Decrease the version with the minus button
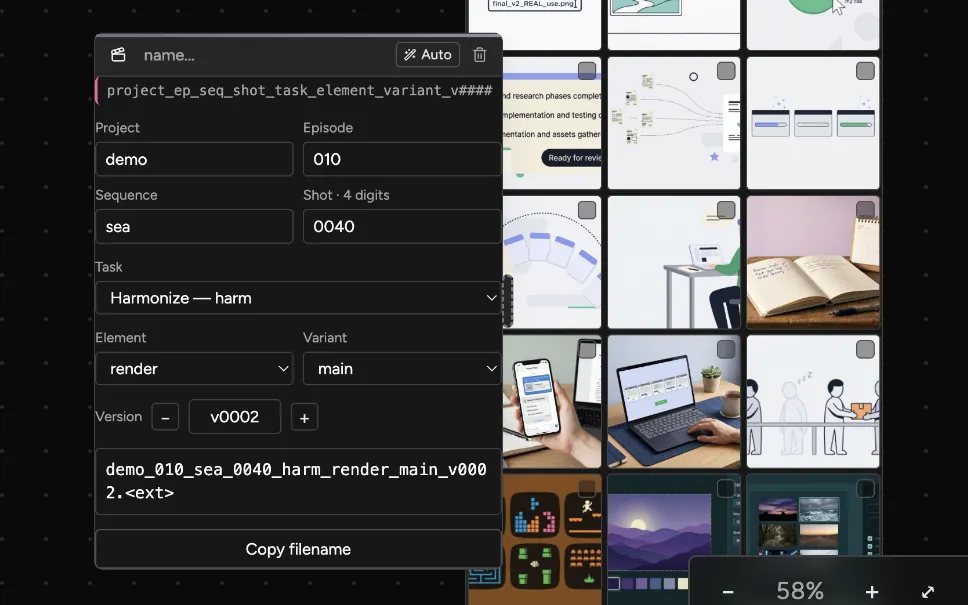The height and width of the screenshot is (605, 968). click(x=165, y=417)
